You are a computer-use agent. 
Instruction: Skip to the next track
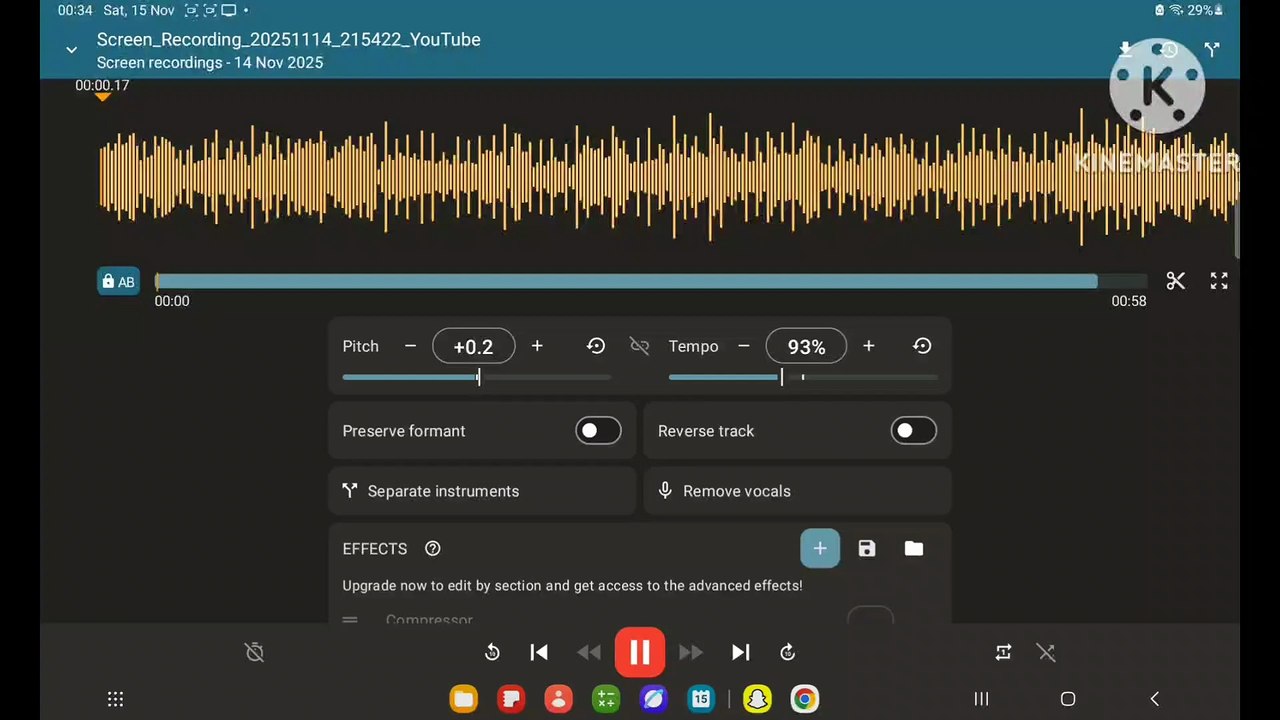[740, 652]
